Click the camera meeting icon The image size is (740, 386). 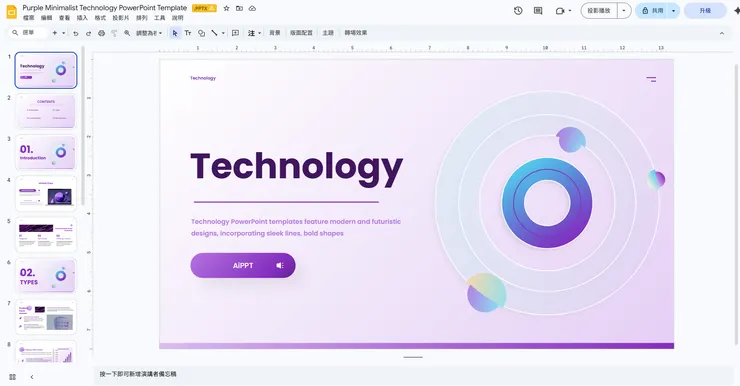coord(560,10)
